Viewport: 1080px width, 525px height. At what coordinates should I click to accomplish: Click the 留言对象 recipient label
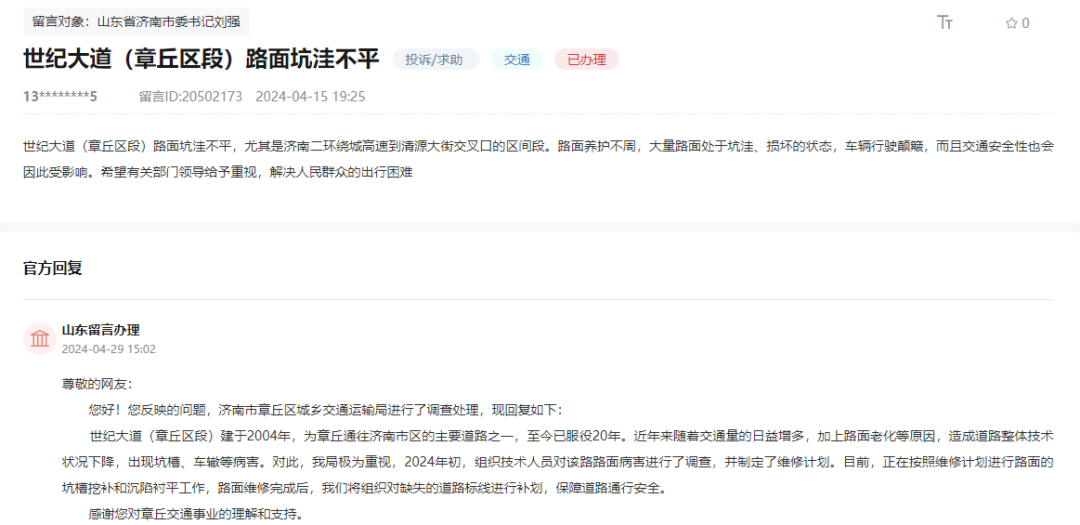pyautogui.click(x=136, y=21)
